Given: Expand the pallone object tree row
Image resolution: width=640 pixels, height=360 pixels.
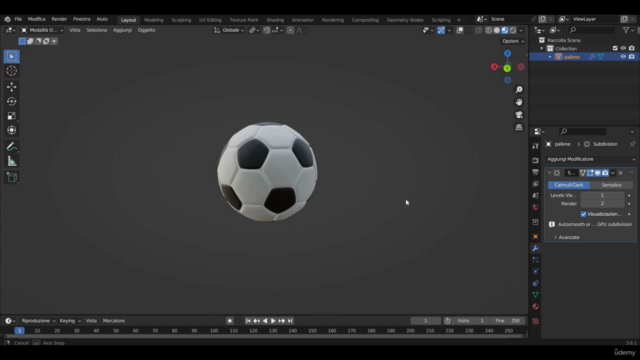Looking at the screenshot, I should click(x=550, y=57).
